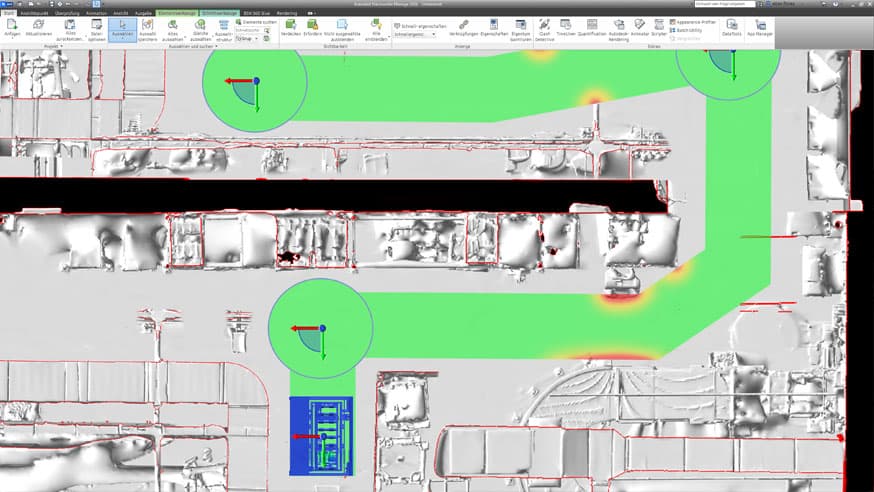This screenshot has height=492, width=874.
Task: Click the Alles zurücksetzen icon
Action: click(70, 30)
